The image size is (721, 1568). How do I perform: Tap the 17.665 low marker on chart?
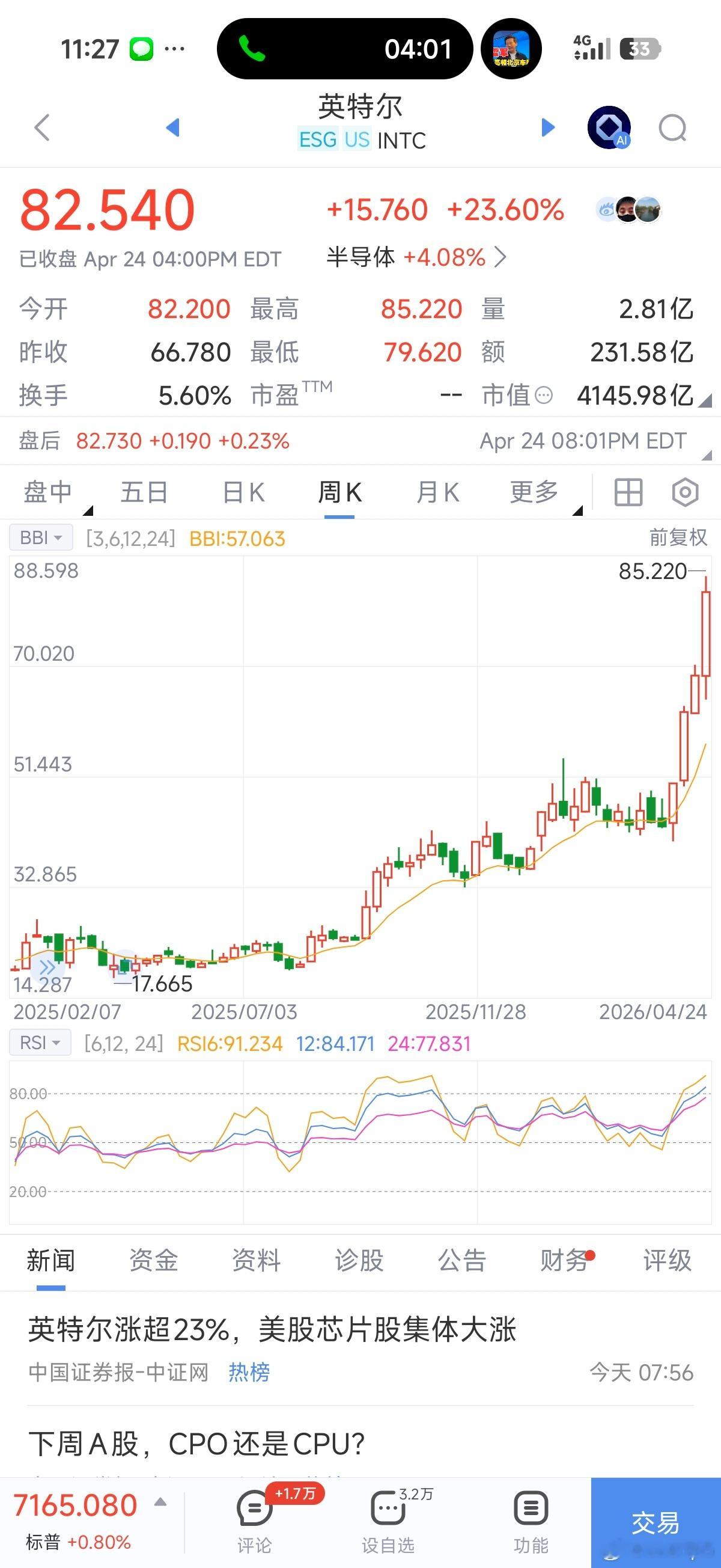point(162,984)
